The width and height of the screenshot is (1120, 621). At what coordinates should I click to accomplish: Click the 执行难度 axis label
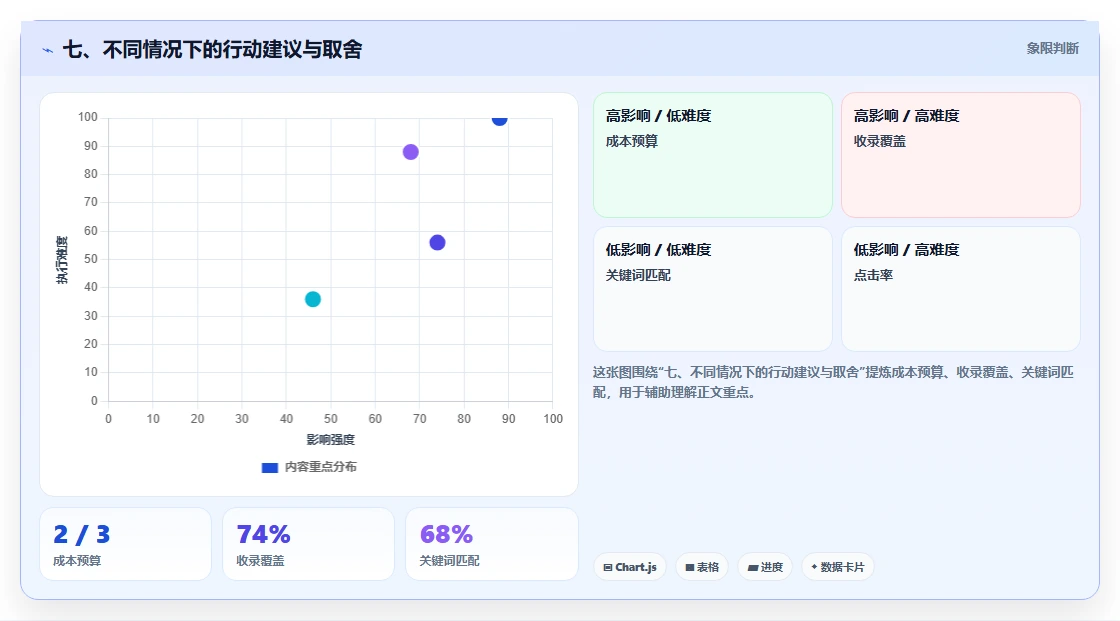pos(62,259)
